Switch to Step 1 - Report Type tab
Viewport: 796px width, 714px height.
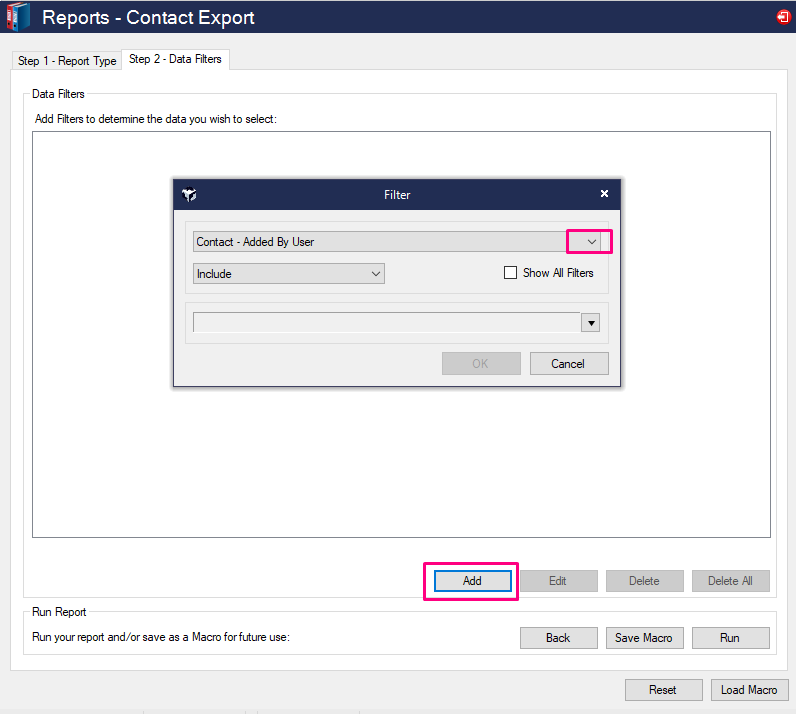(x=67, y=61)
